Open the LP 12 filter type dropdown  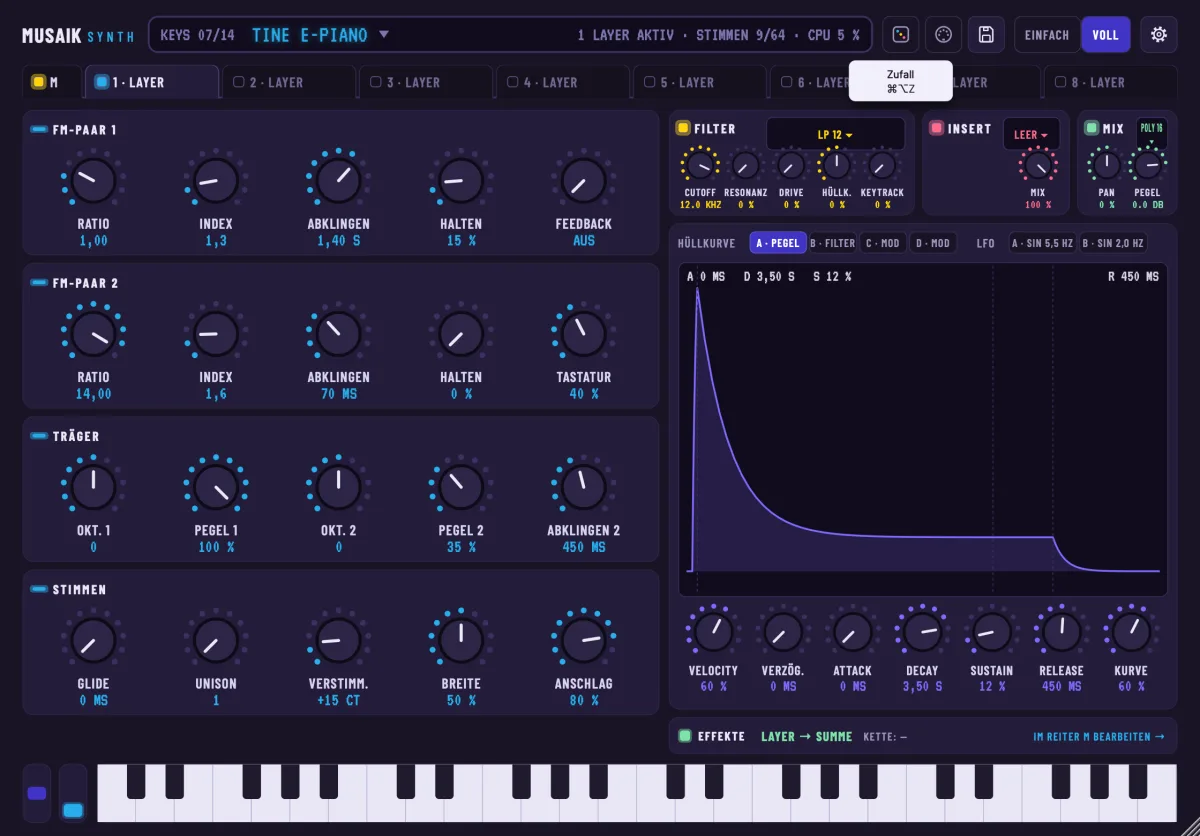[x=835, y=134]
